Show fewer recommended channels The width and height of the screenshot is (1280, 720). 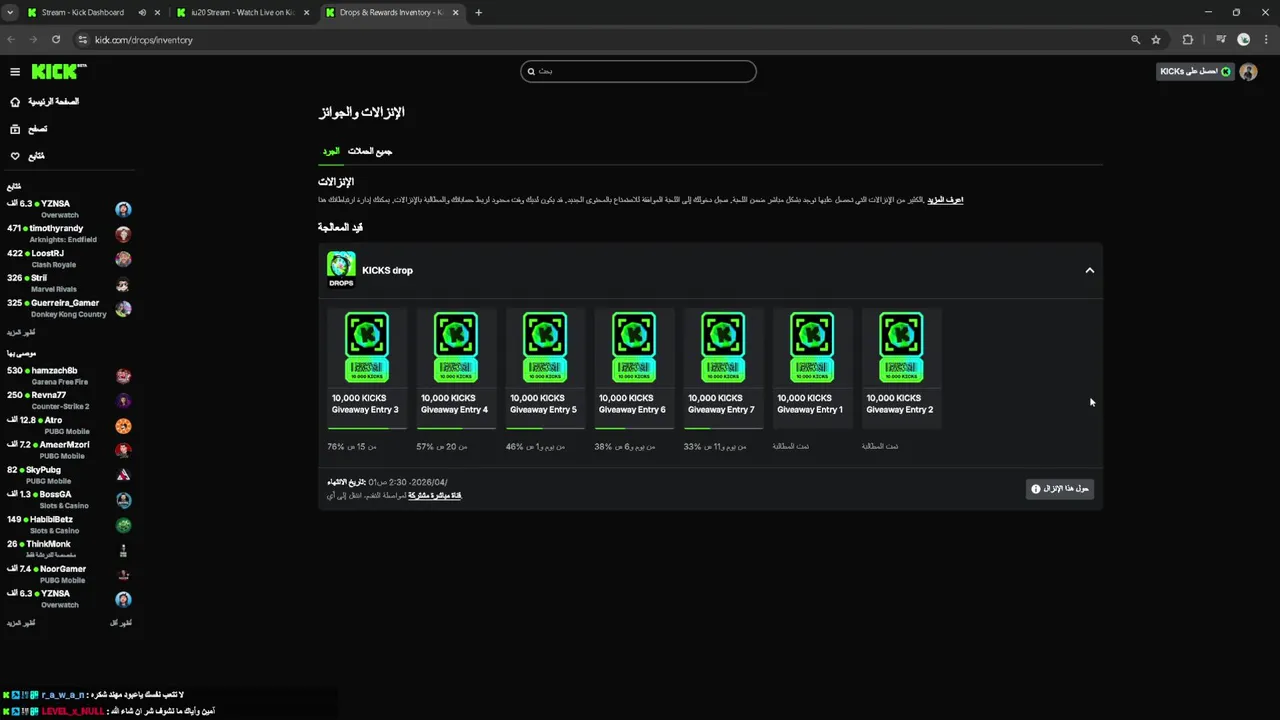(x=121, y=623)
